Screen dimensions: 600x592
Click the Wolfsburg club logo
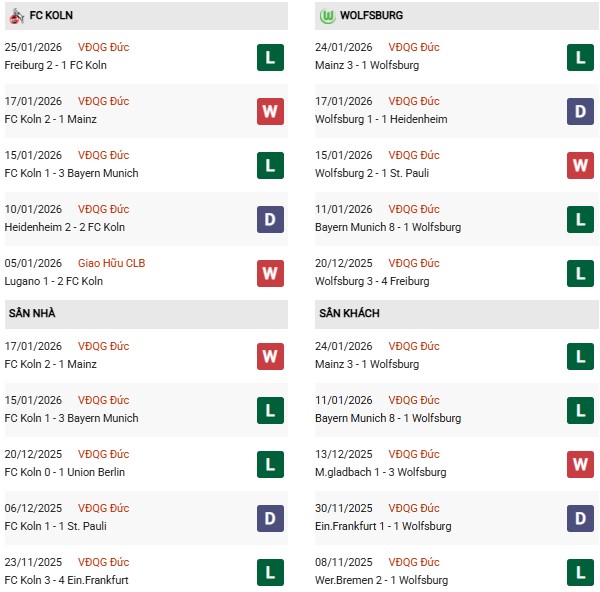point(327,16)
